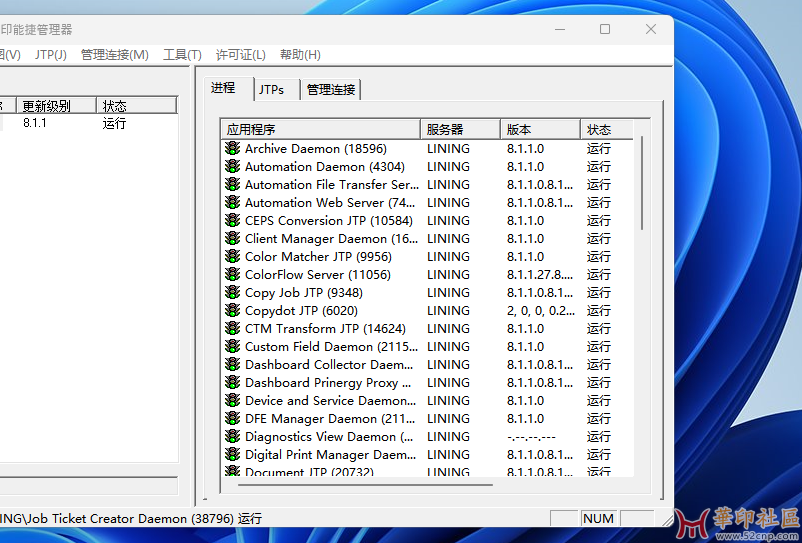Image resolution: width=802 pixels, height=543 pixels.
Task: Click LINING server cell for Archive Daemon
Action: (449, 149)
